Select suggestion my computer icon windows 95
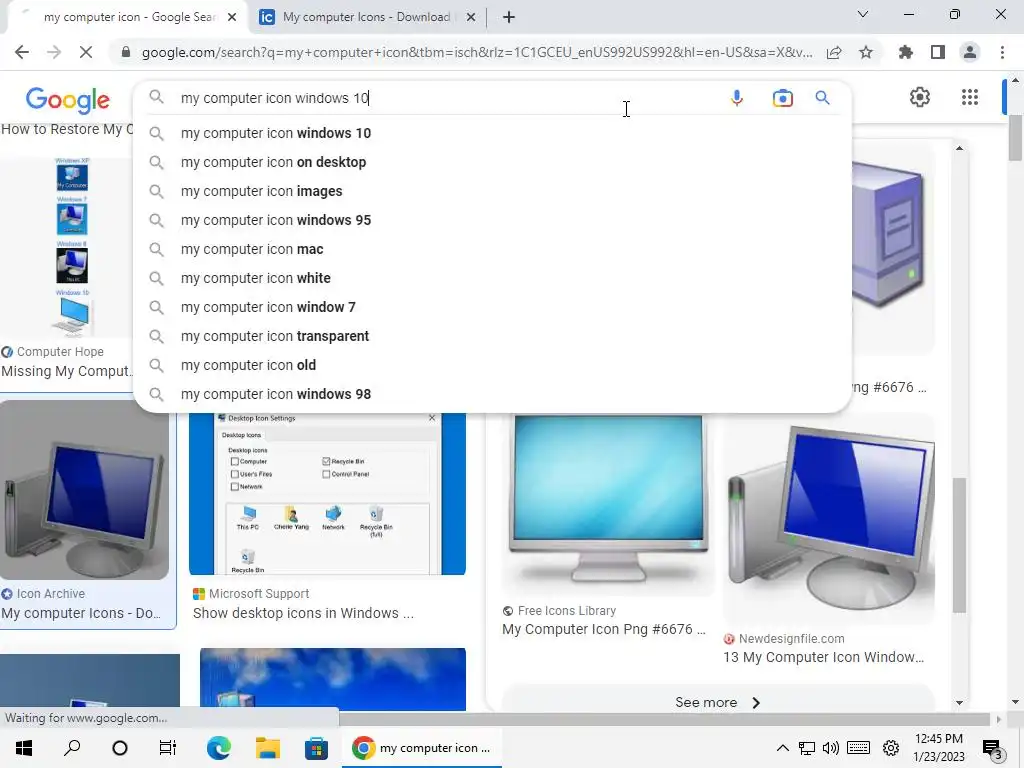The height and width of the screenshot is (768, 1024). 492,220
